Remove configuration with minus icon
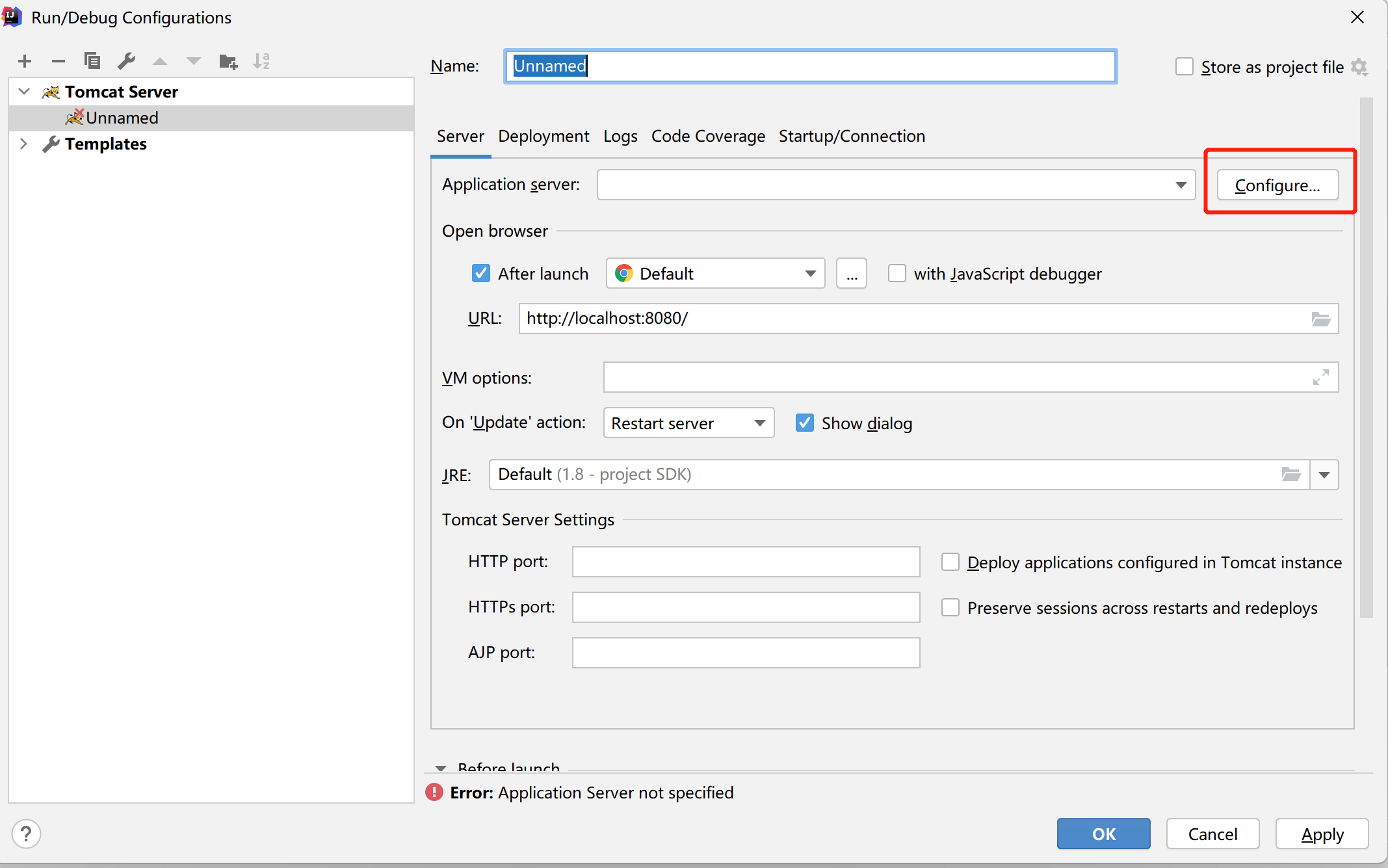The image size is (1388, 868). (x=59, y=61)
